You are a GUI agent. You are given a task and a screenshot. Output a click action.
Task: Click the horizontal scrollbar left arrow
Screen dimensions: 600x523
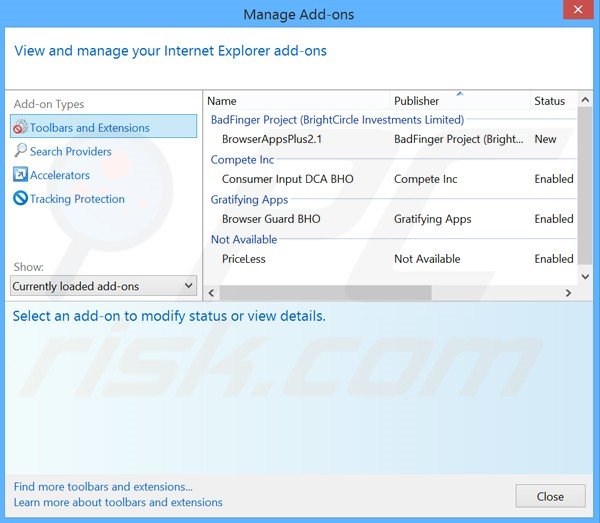point(211,293)
